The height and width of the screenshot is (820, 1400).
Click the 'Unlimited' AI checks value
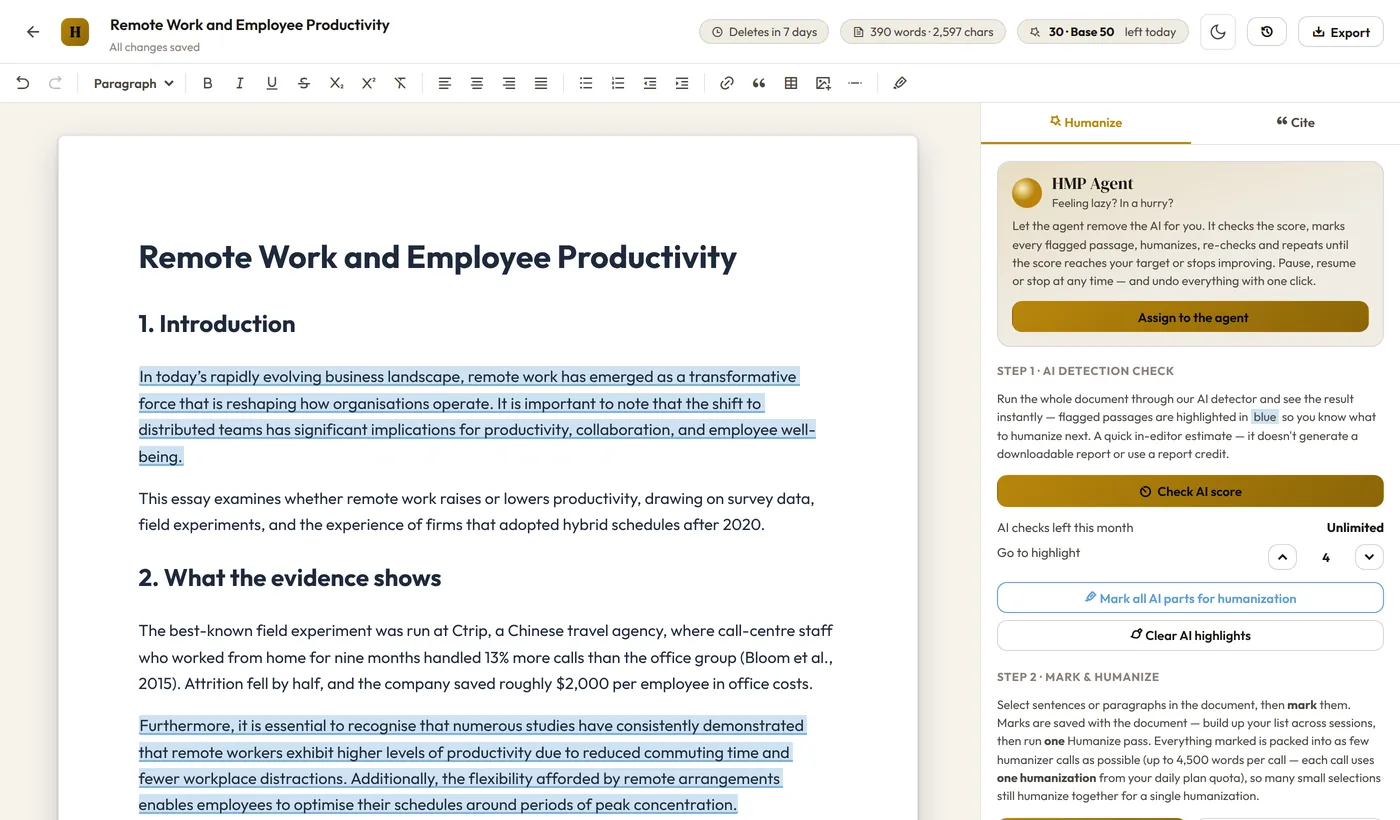pyautogui.click(x=1355, y=528)
